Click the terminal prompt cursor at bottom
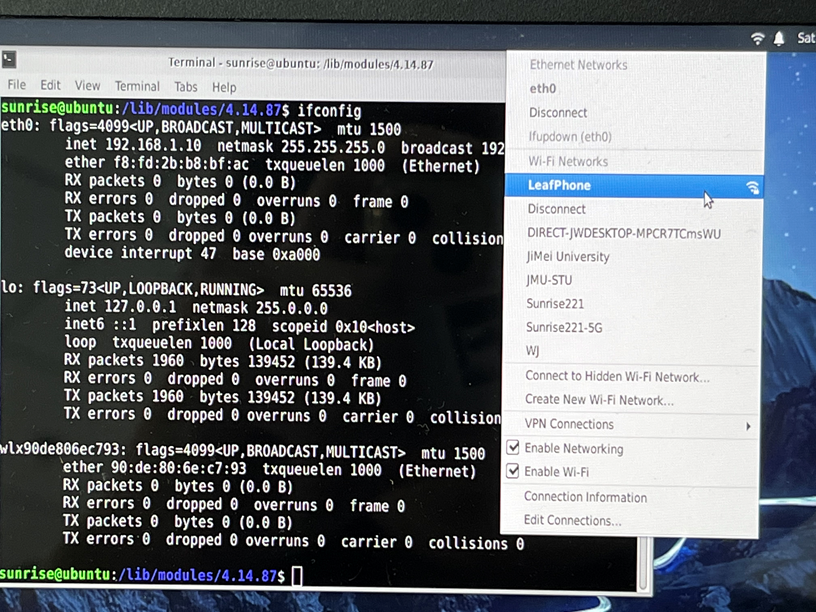This screenshot has width=816, height=612. [x=297, y=576]
